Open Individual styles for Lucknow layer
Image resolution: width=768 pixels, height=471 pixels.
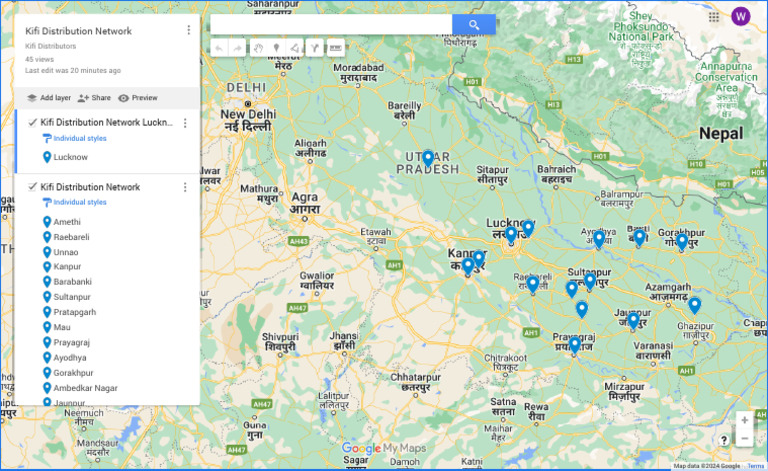80,139
